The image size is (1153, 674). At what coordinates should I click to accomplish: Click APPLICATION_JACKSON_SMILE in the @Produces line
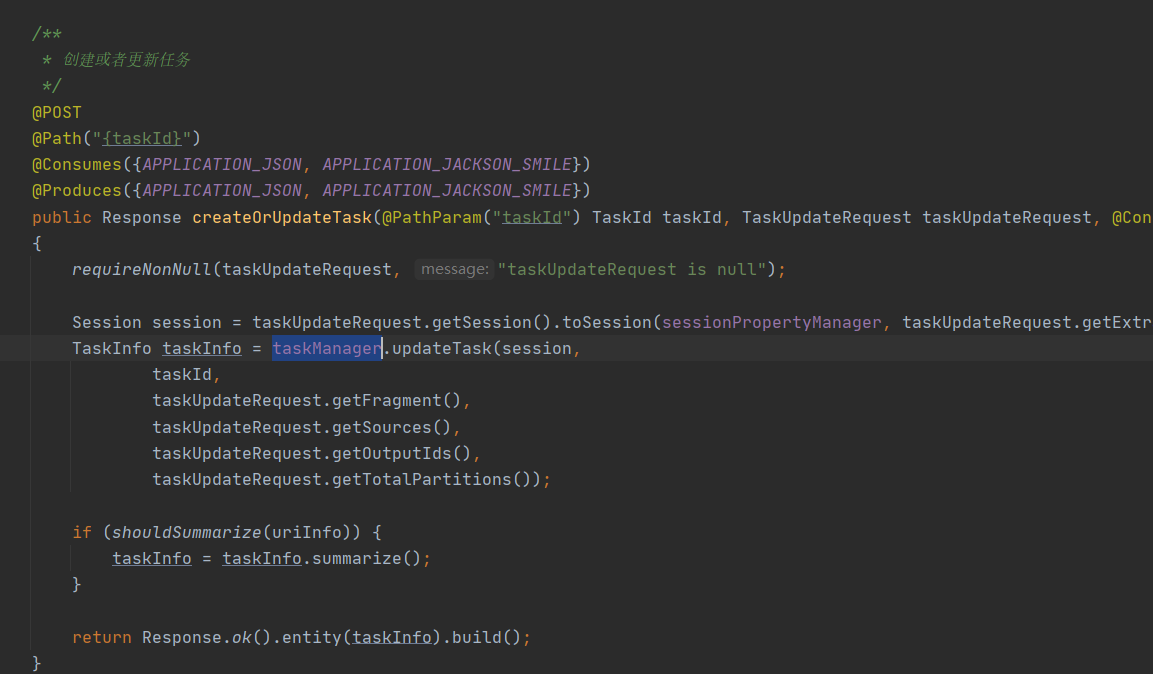[447, 190]
